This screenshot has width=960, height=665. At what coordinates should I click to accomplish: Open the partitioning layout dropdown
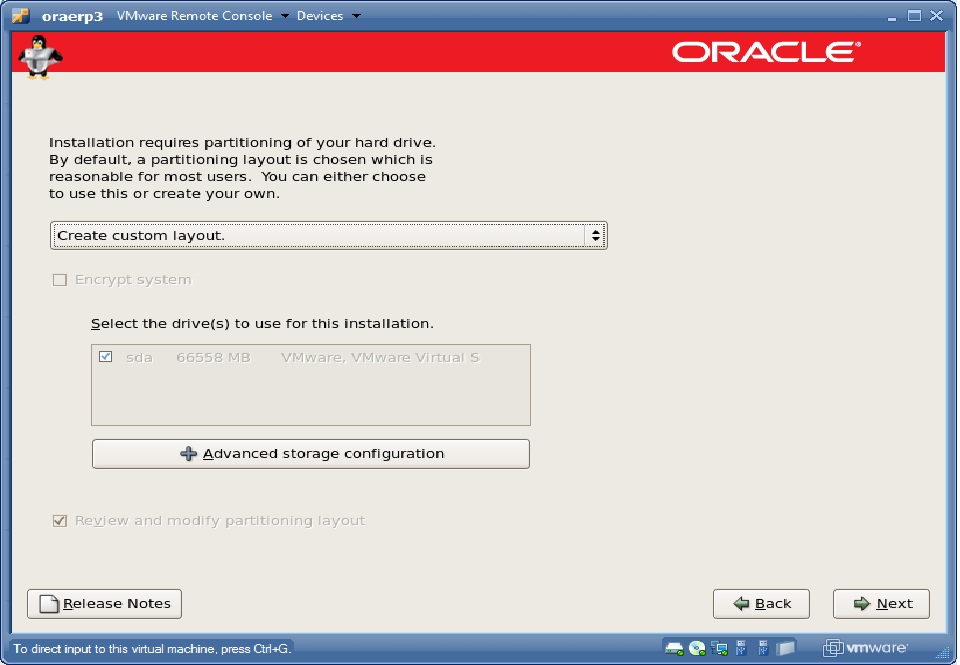(x=330, y=235)
